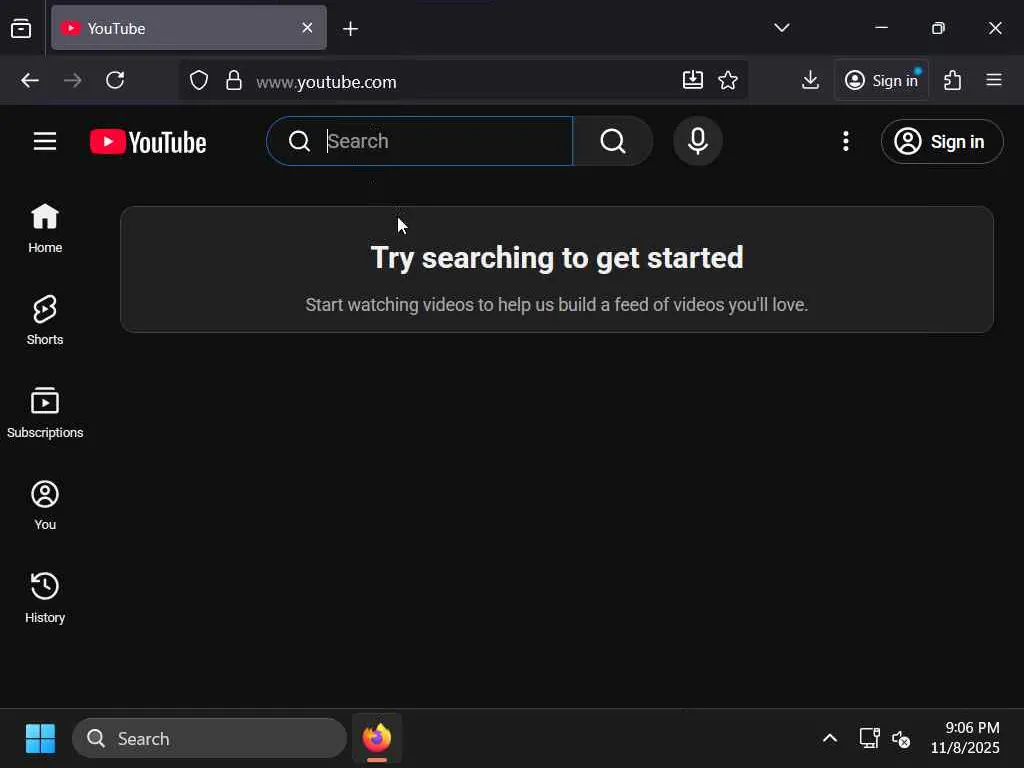View History from sidebar
This screenshot has width=1024, height=768.
pos(45,598)
